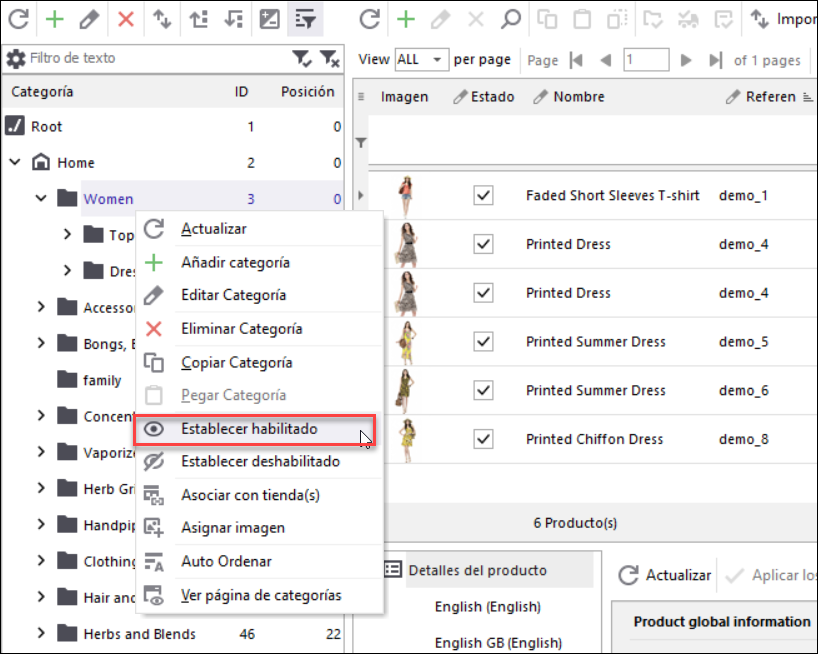Screen dimensions: 818x654
Task: Open the grid column chooser icon beside Imagen
Action: [360, 96]
